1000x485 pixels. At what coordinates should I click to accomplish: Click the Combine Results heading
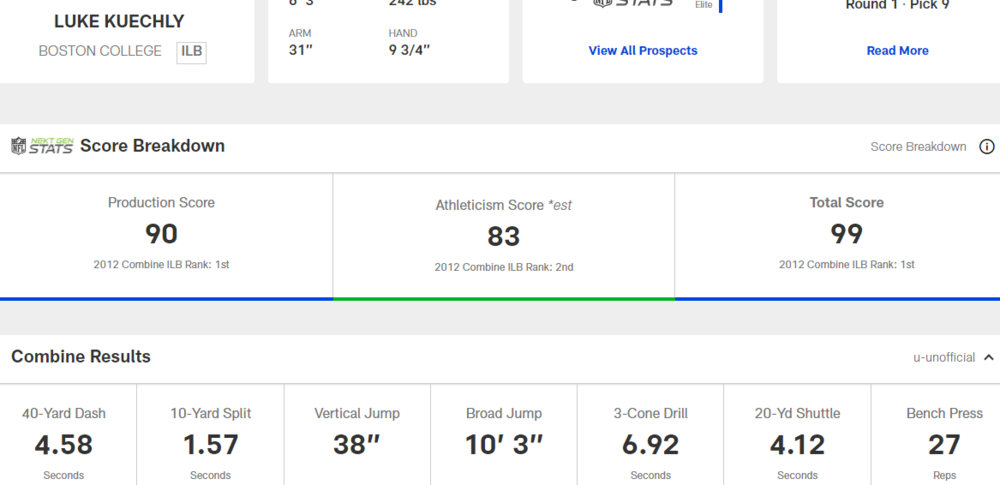click(81, 357)
